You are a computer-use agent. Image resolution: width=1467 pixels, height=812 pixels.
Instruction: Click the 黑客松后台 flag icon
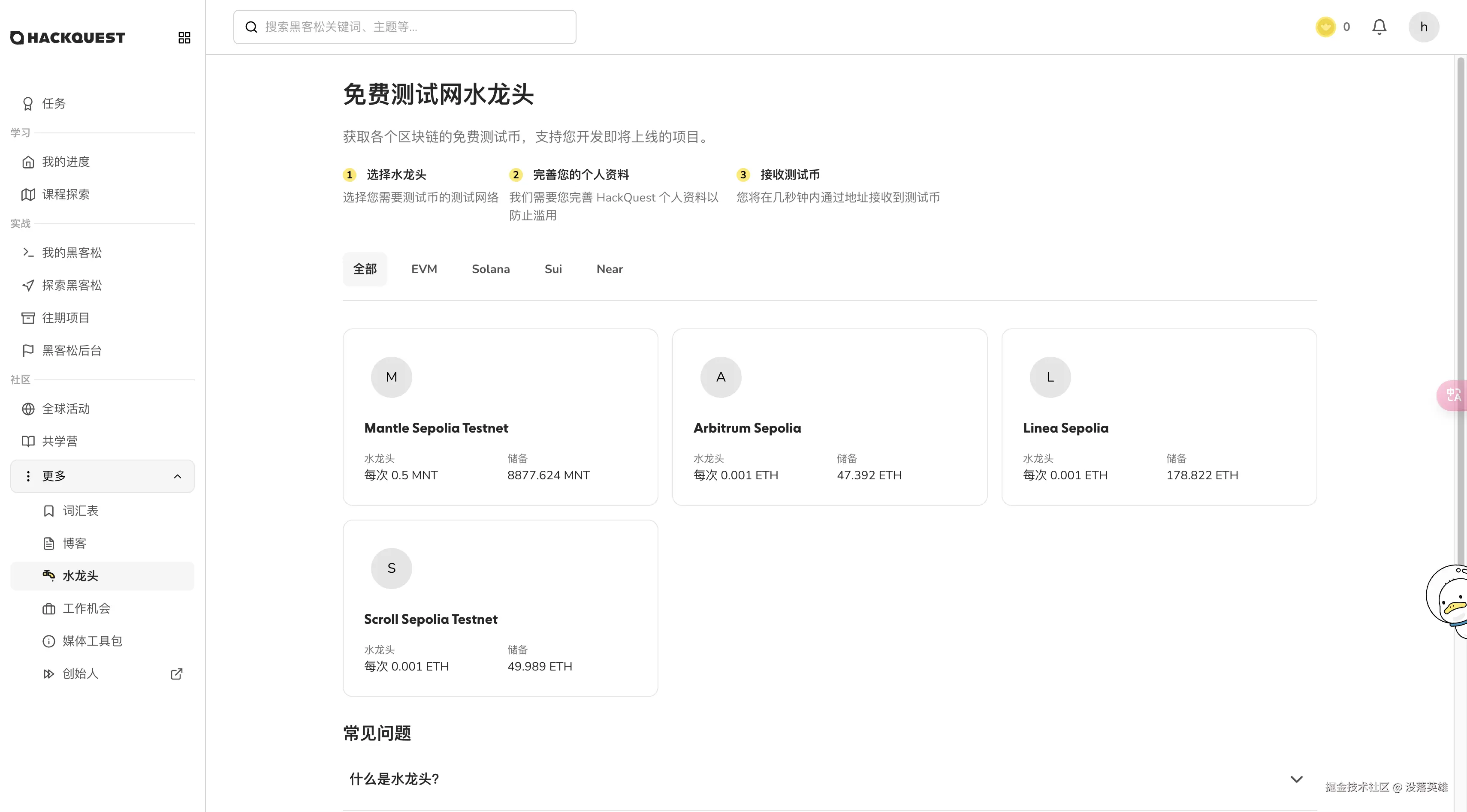tap(28, 351)
